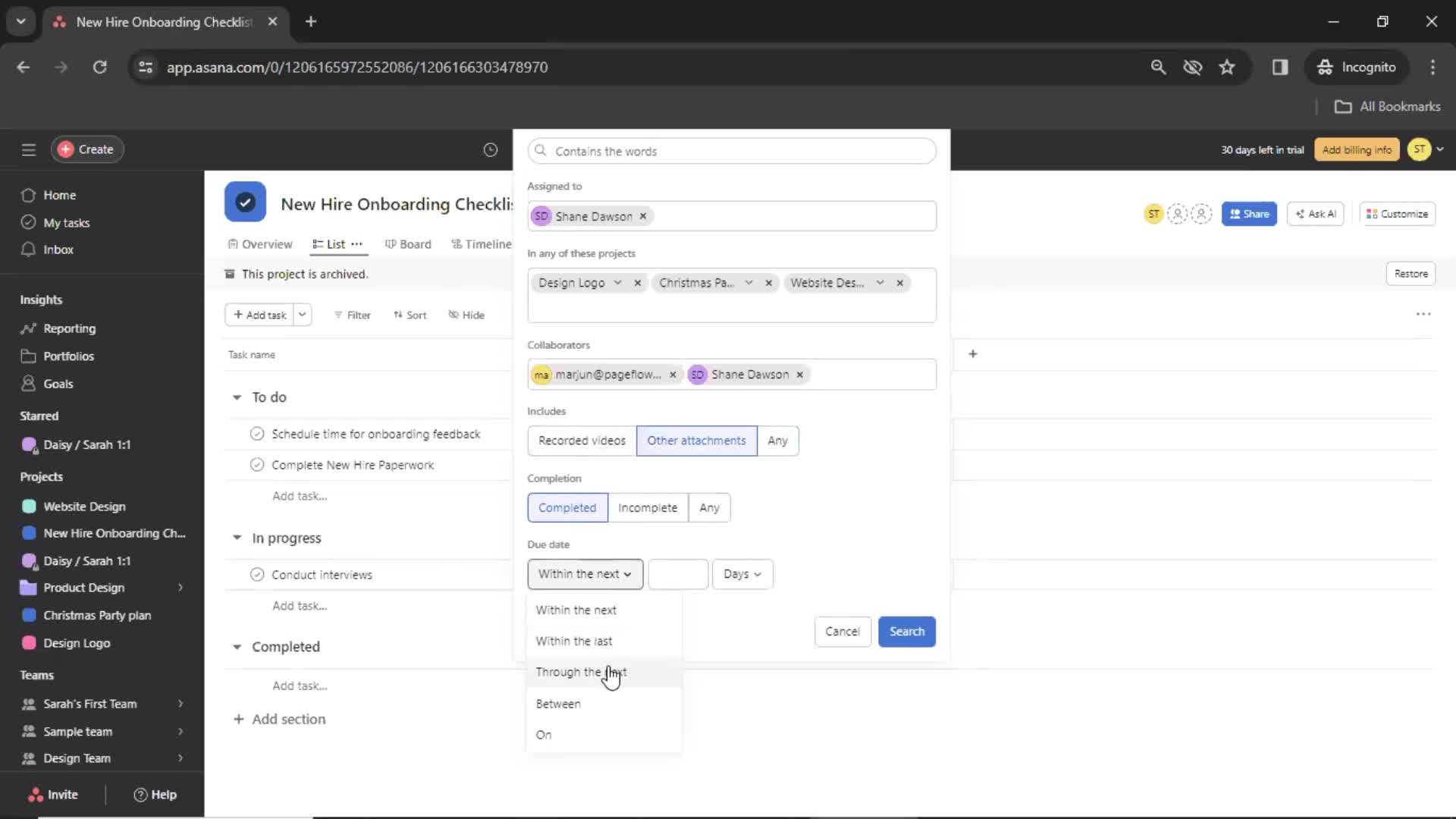
Task: Open Portfolios
Action: 68,356
